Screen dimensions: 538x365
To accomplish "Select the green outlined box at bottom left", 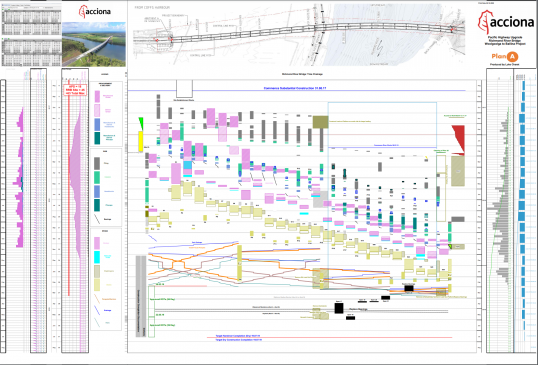I will click(151, 311).
